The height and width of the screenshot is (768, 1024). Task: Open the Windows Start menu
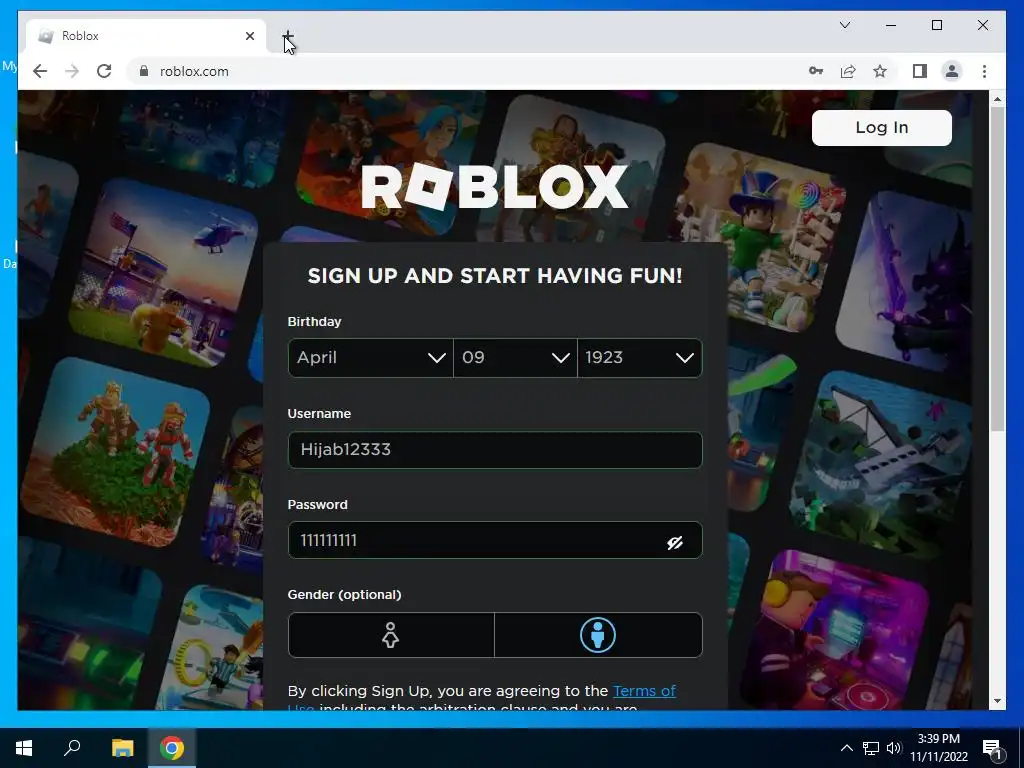pyautogui.click(x=24, y=748)
